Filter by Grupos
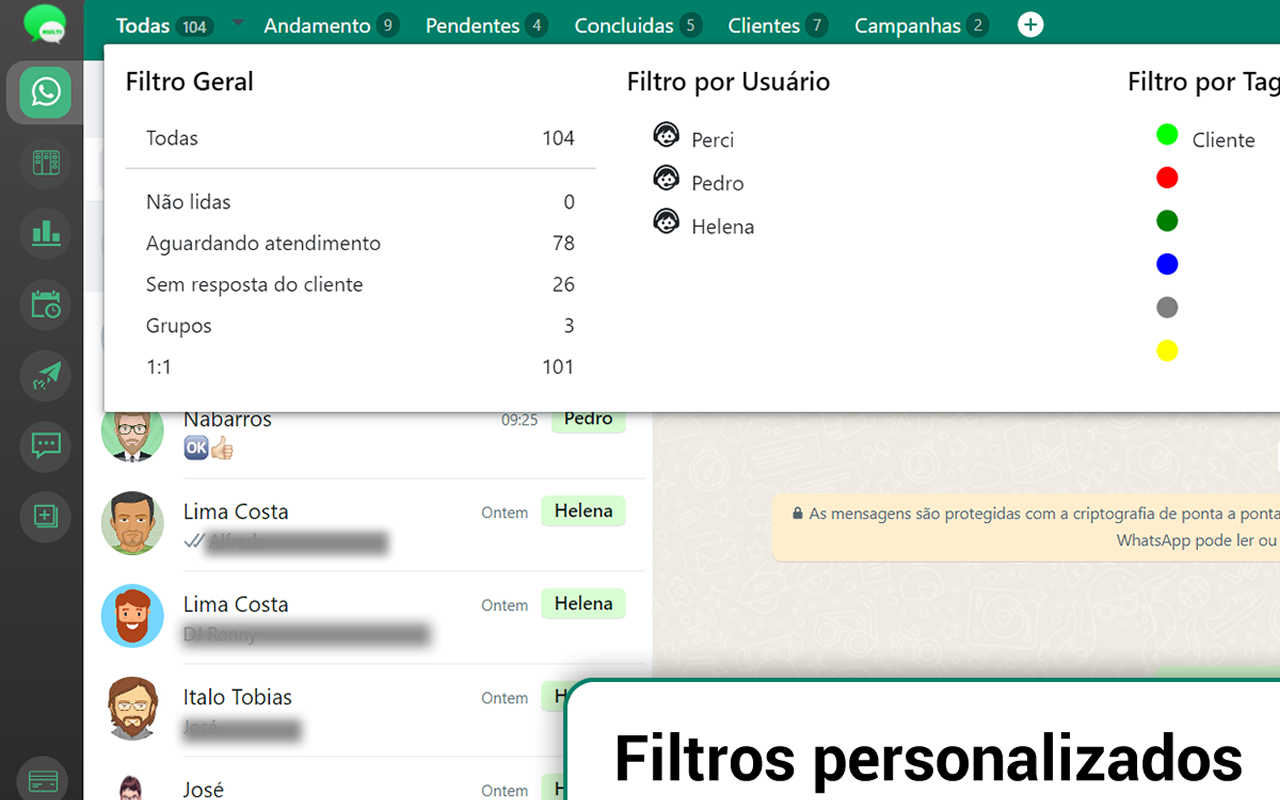1280x800 pixels. (360, 326)
